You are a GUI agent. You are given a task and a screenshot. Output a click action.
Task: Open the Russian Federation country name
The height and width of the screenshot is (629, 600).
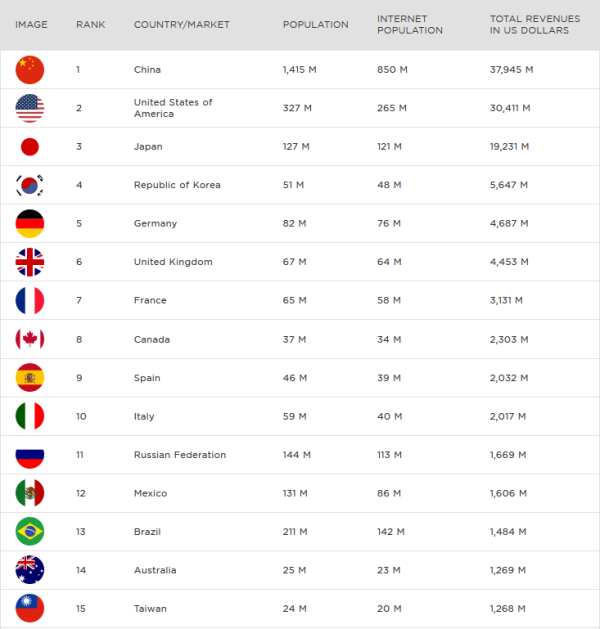tap(180, 455)
